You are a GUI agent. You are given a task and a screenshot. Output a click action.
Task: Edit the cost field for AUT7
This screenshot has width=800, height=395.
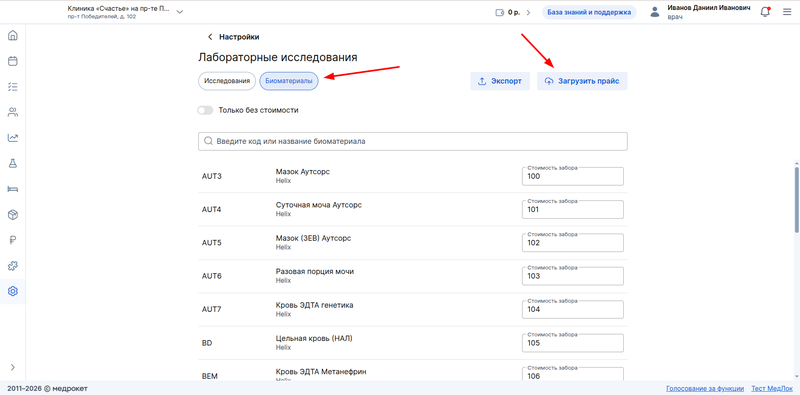tap(572, 309)
